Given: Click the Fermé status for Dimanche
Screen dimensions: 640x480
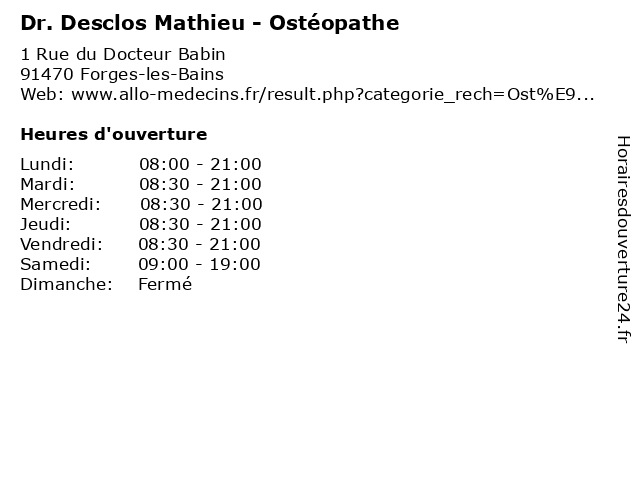Looking at the screenshot, I should click(165, 284).
